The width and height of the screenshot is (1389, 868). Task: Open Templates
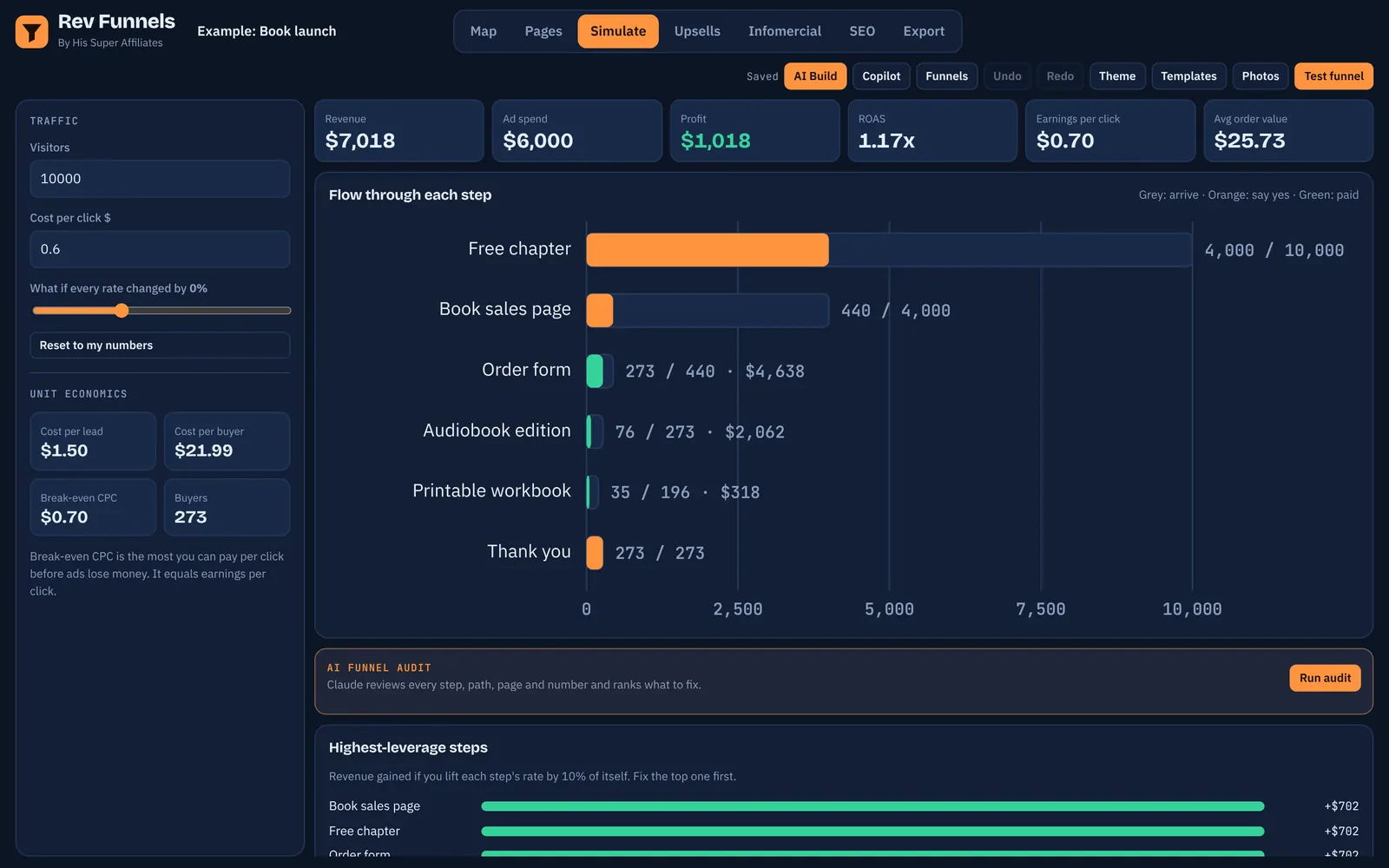[x=1188, y=76]
